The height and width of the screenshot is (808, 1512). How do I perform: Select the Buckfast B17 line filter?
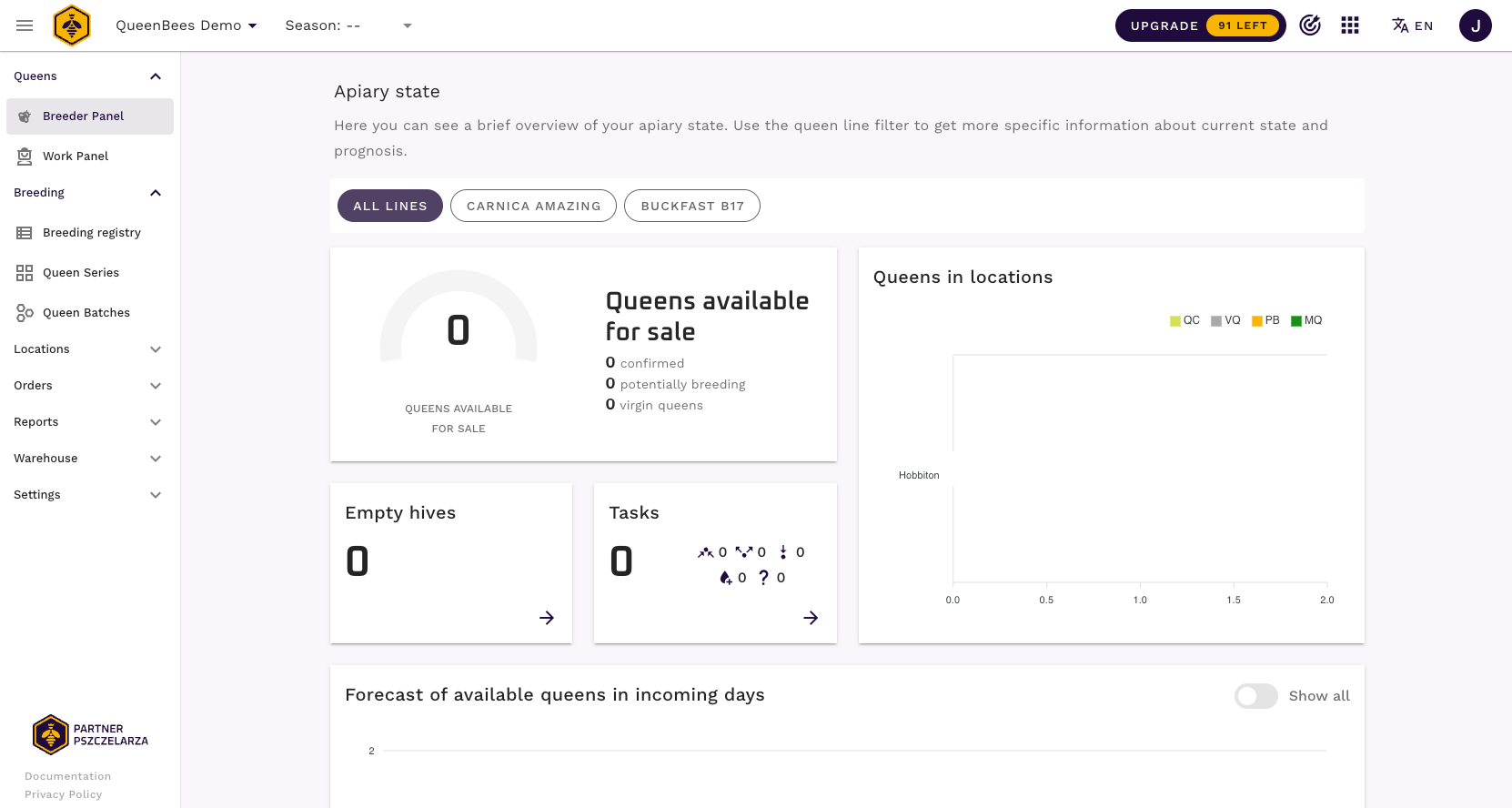(692, 206)
